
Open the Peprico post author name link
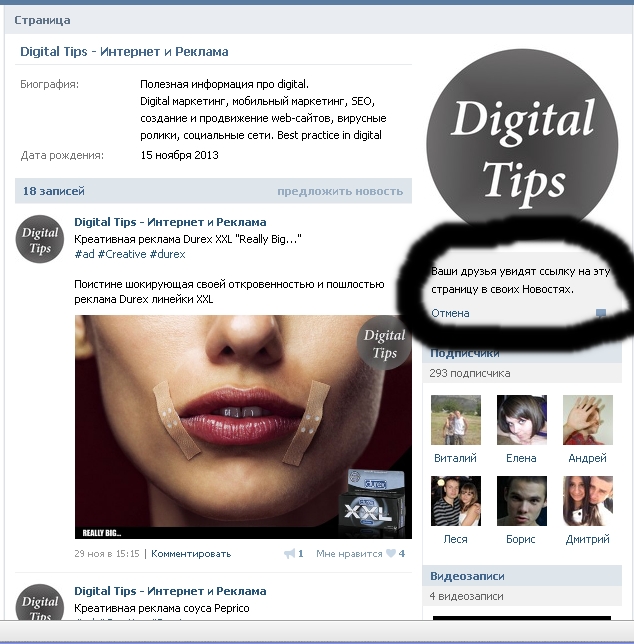pos(170,591)
